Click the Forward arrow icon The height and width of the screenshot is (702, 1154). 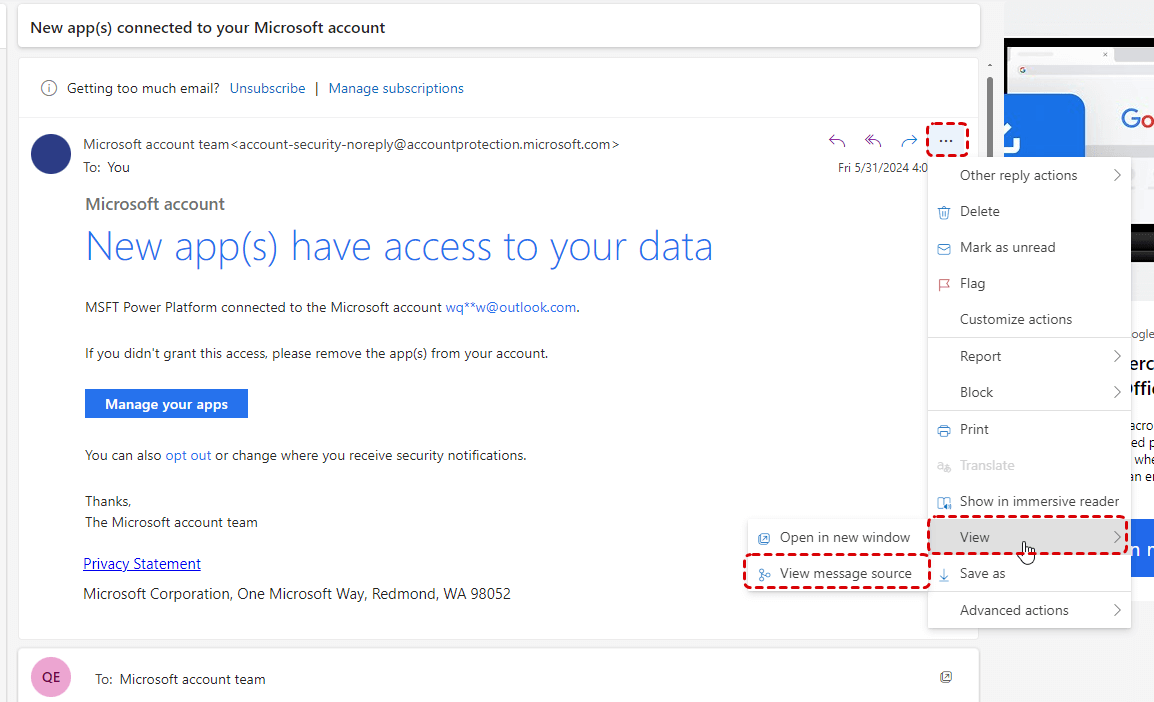[x=909, y=141]
